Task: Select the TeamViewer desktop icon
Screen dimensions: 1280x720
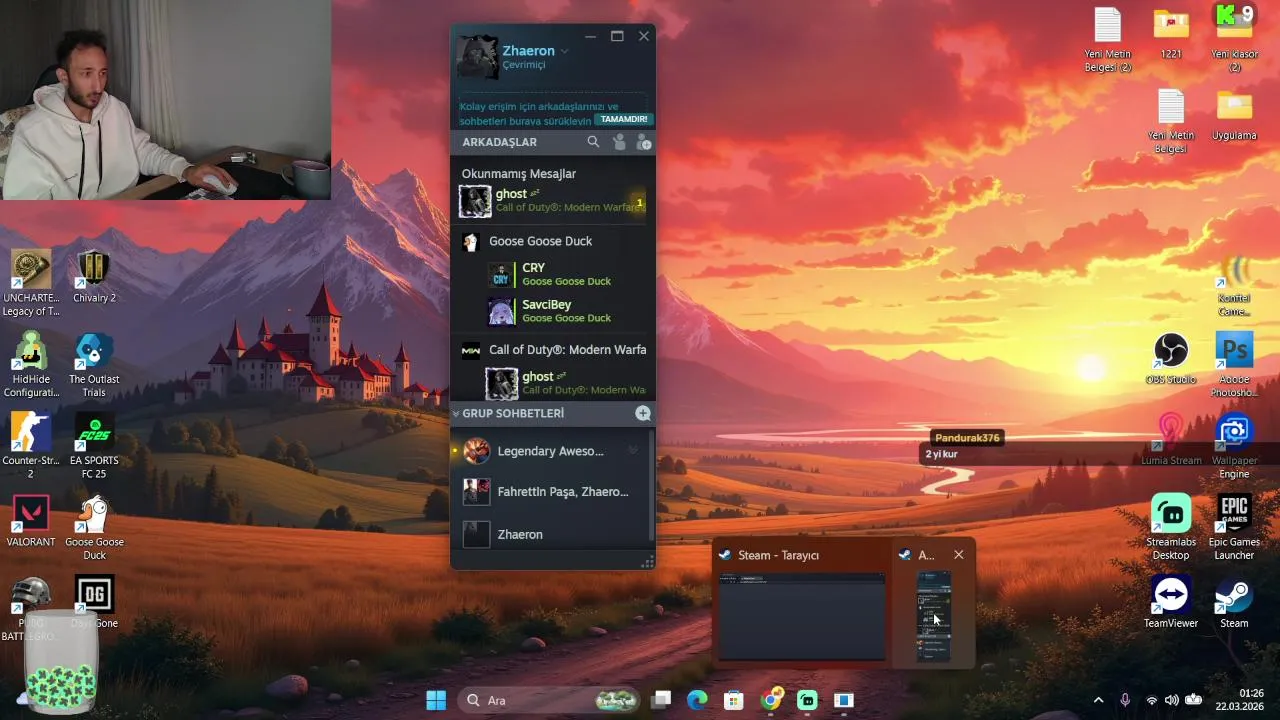Action: 1171,602
